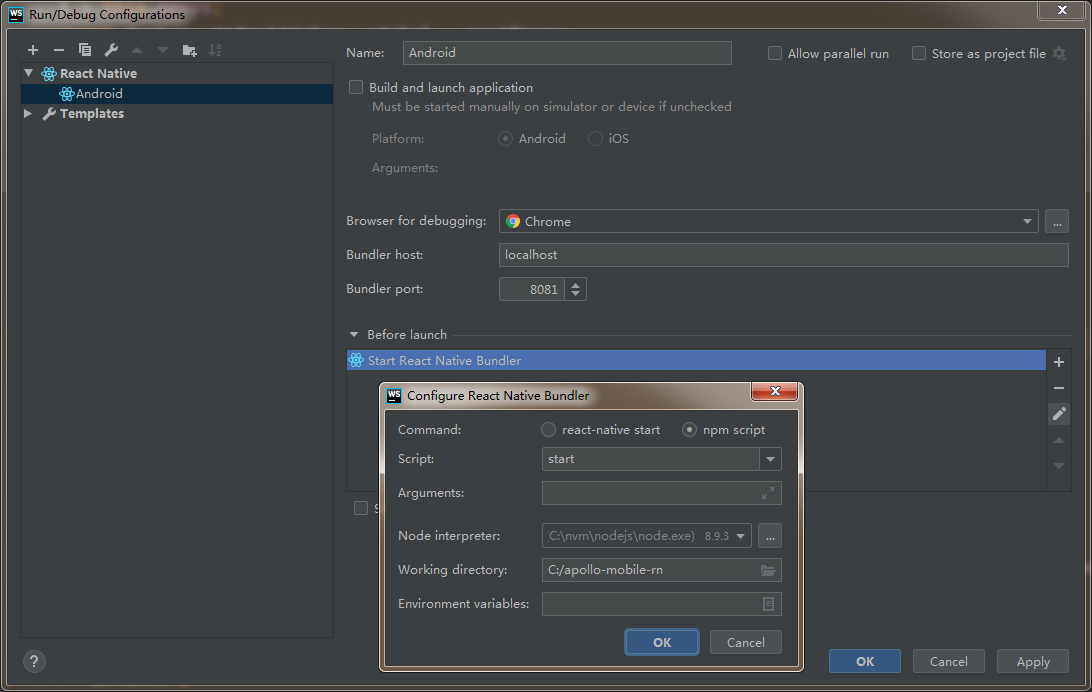
Task: Browse for browsers with ellipsis button beside Chrome
Action: (x=1057, y=221)
